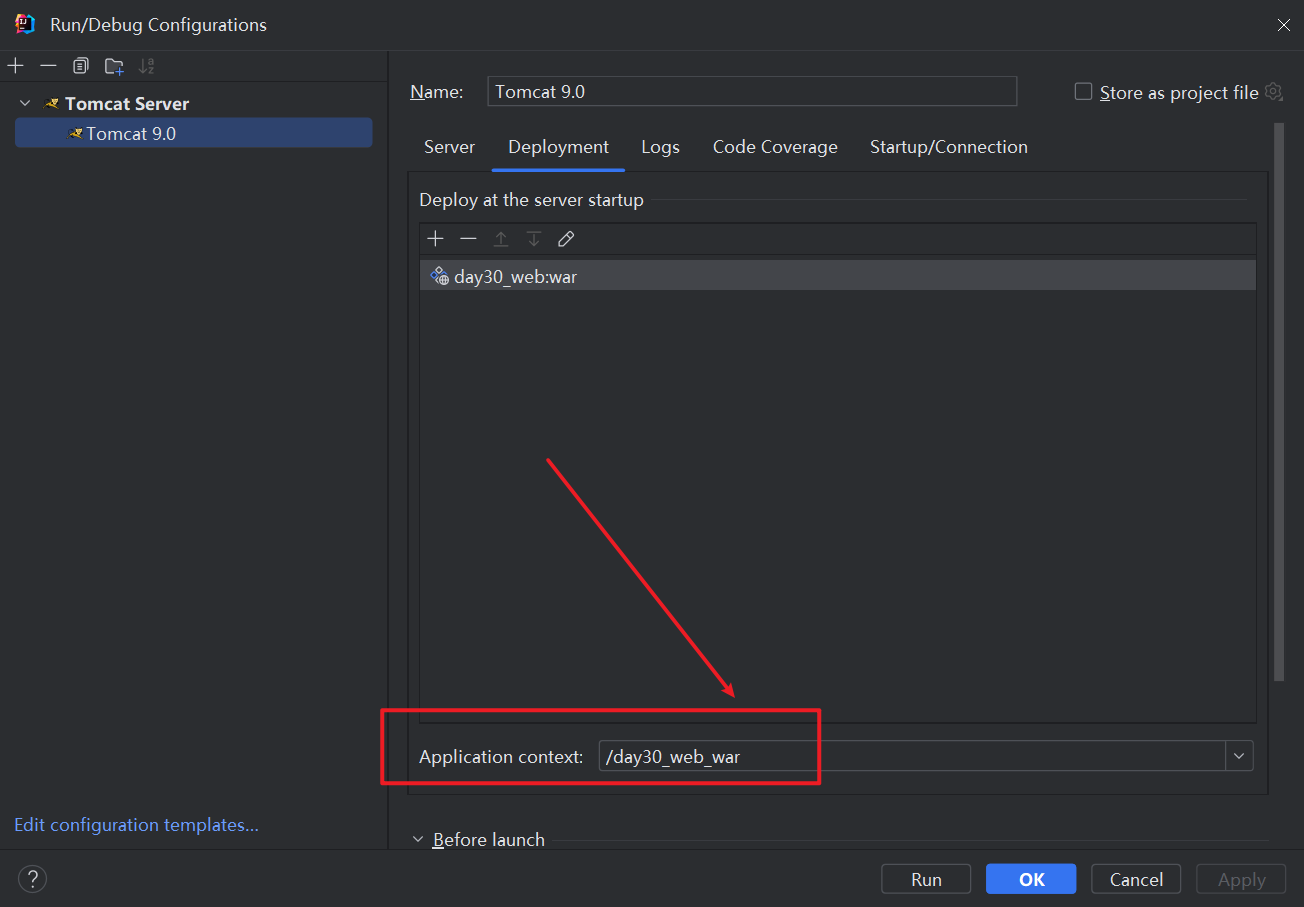The image size is (1304, 907).
Task: Click the Name field containing Tomcat 9.0
Action: coord(752,91)
